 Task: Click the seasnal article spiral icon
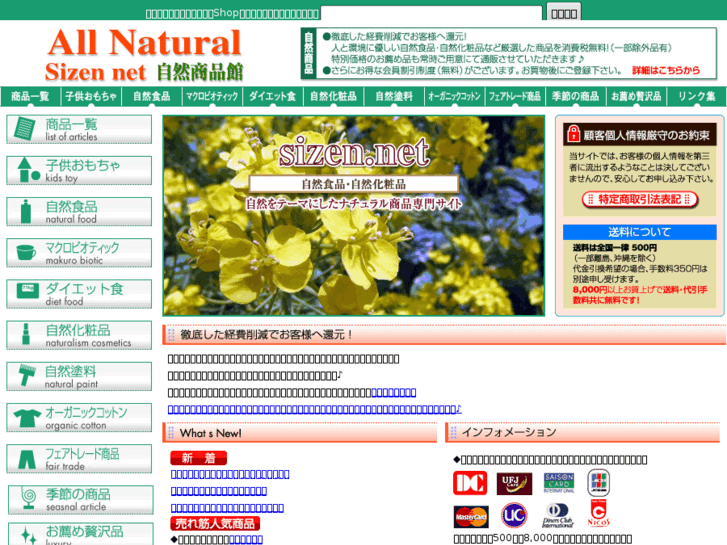28,499
